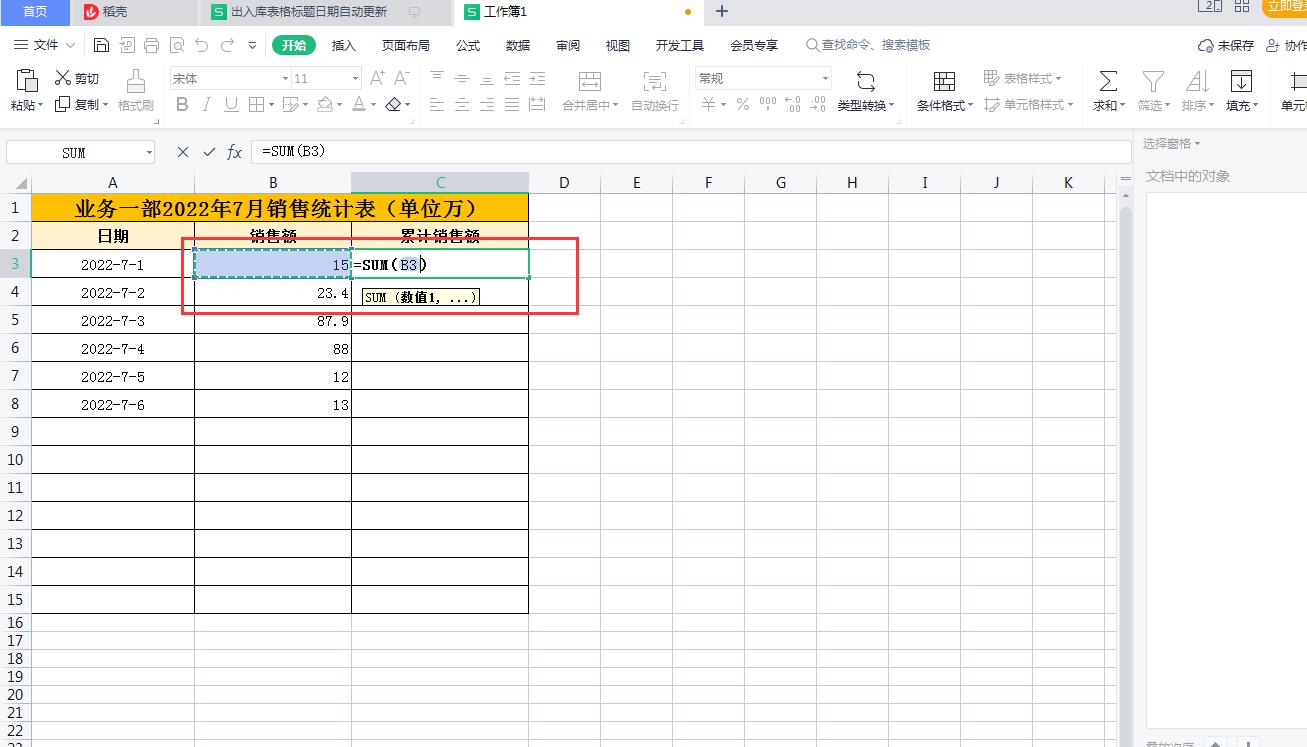Screen dimensions: 1307x747
Task: Open the font color picker A
Action: coord(360,104)
